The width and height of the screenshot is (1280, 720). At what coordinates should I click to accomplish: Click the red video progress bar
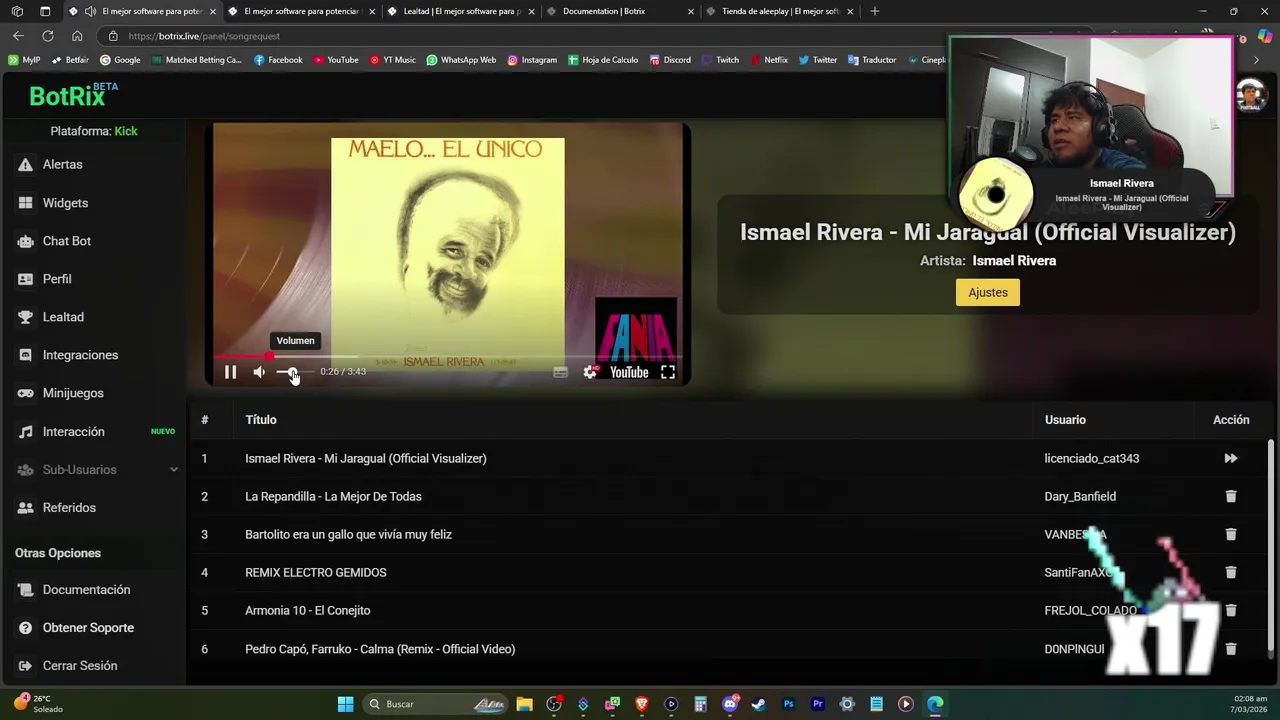(447, 356)
